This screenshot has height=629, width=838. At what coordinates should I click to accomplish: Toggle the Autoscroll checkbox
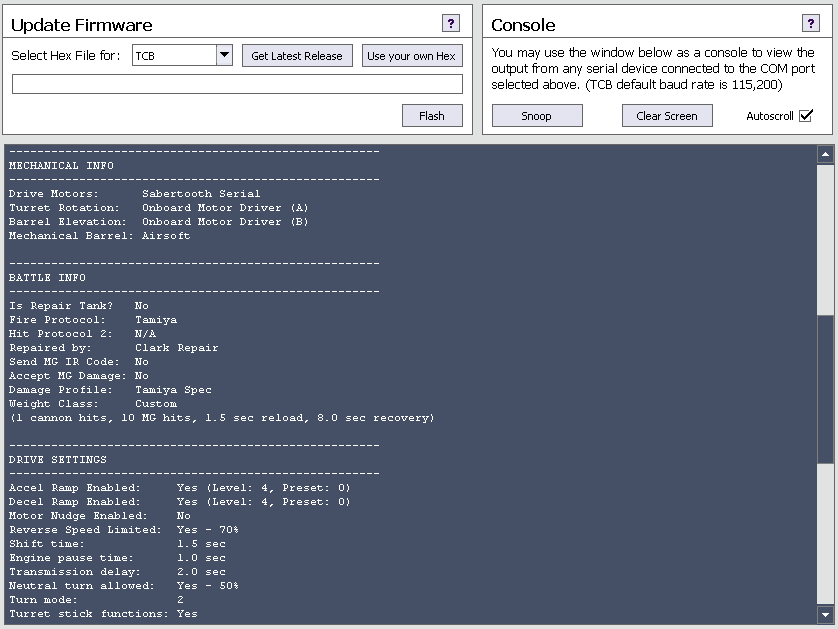point(806,116)
